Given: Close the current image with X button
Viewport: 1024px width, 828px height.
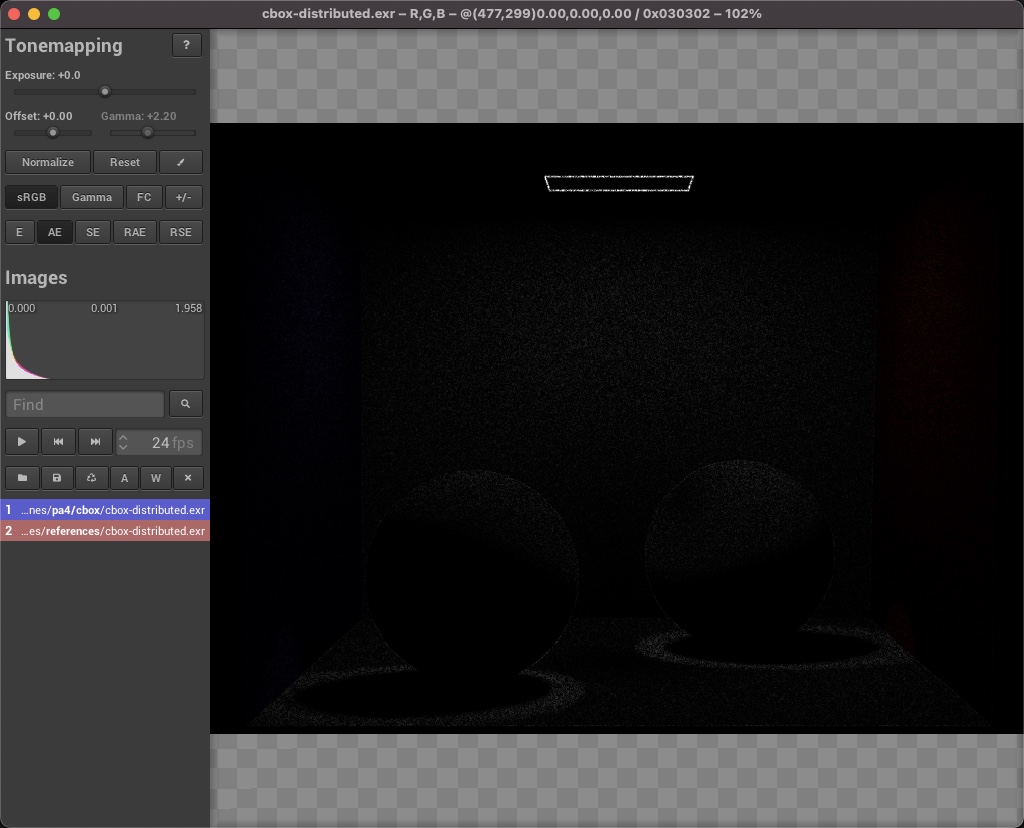Looking at the screenshot, I should tap(188, 478).
